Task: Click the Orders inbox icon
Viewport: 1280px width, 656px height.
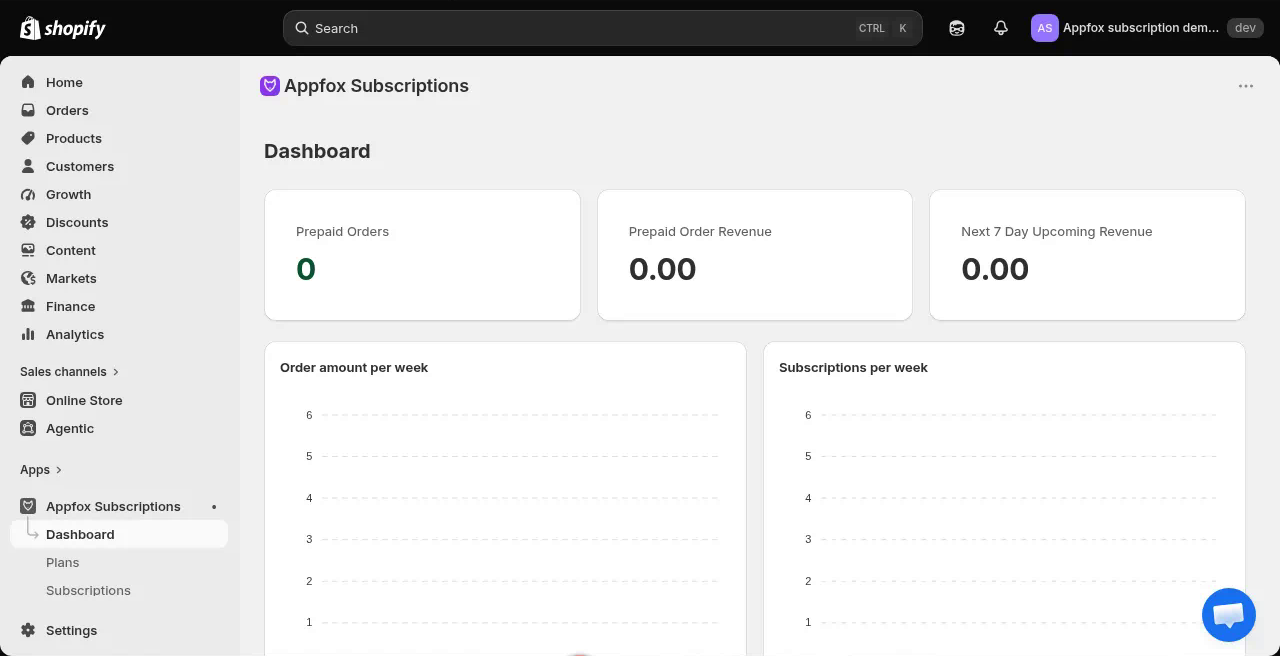Action: [28, 110]
